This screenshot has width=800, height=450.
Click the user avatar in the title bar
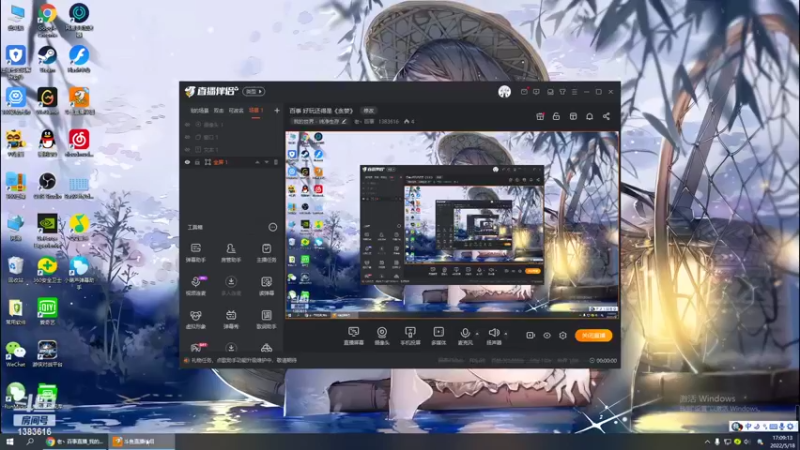(504, 92)
